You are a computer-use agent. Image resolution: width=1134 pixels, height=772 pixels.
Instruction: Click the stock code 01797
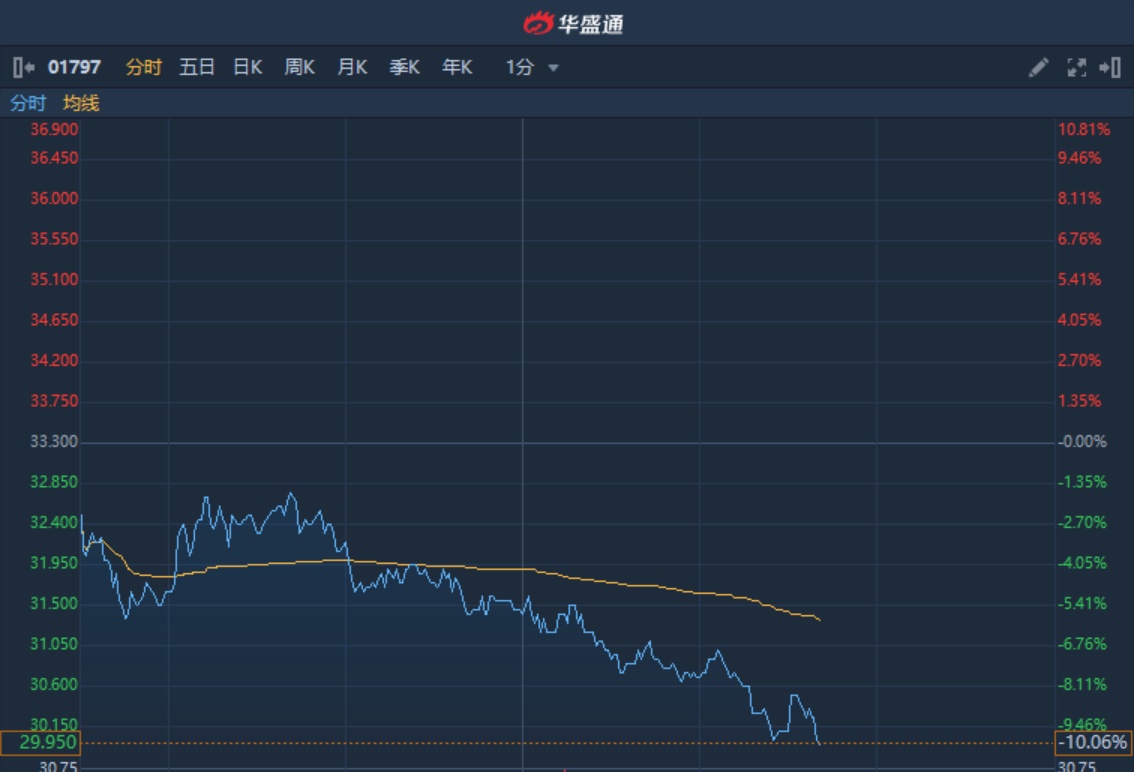pyautogui.click(x=74, y=68)
